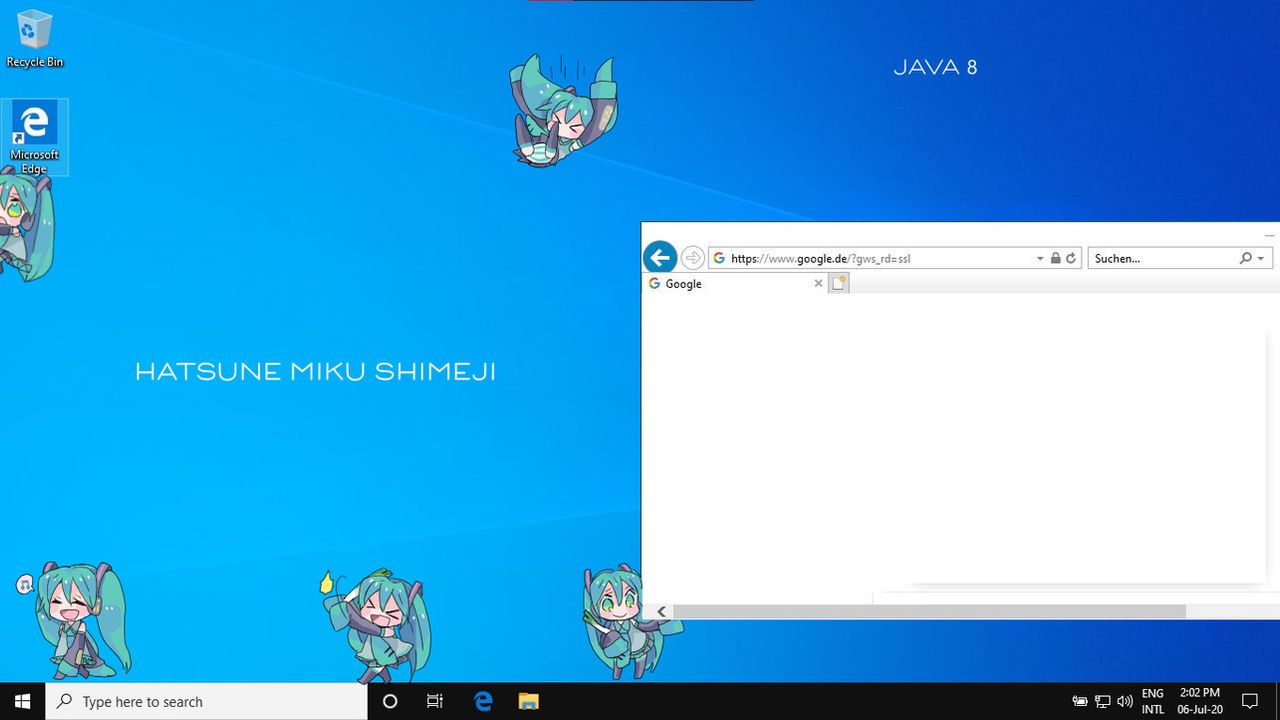Click the taskbar search box
Screen dimensions: 1280x720
point(206,701)
